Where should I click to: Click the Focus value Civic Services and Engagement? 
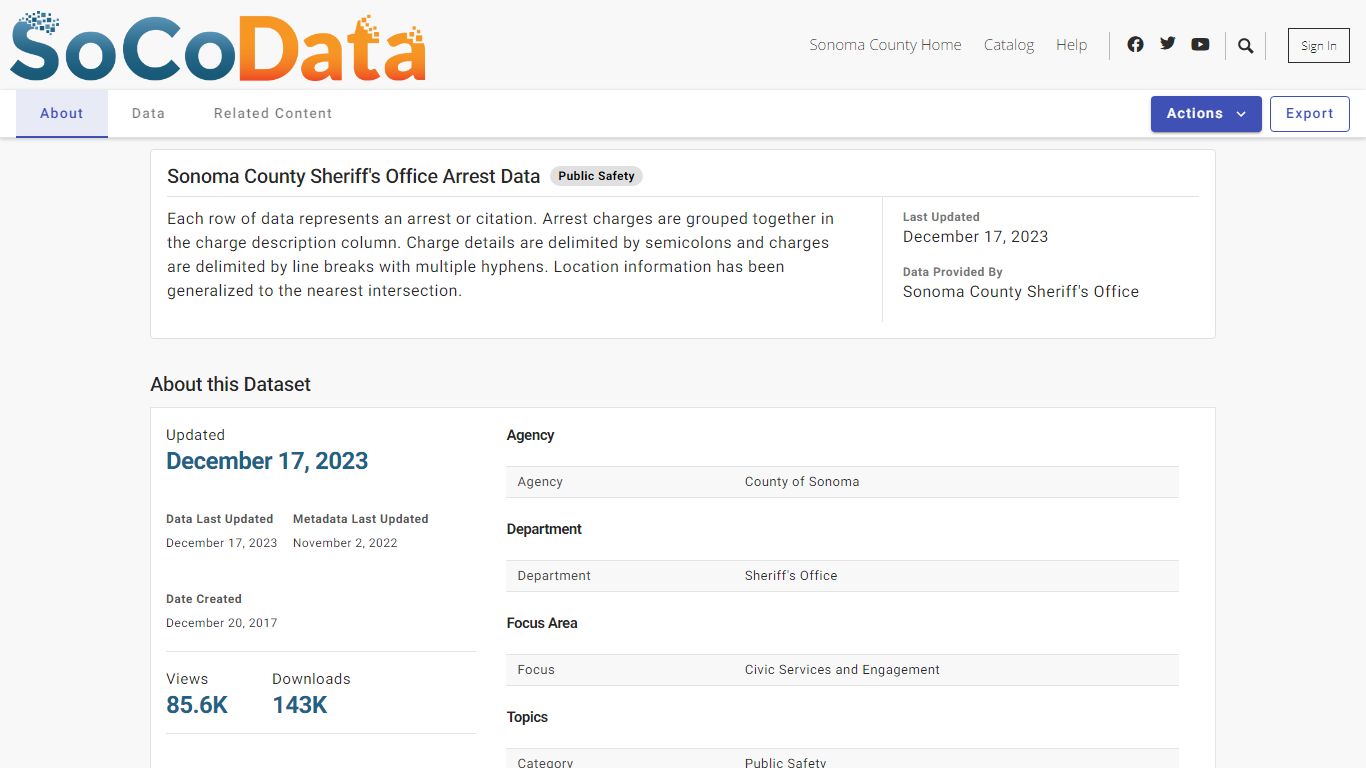(842, 670)
